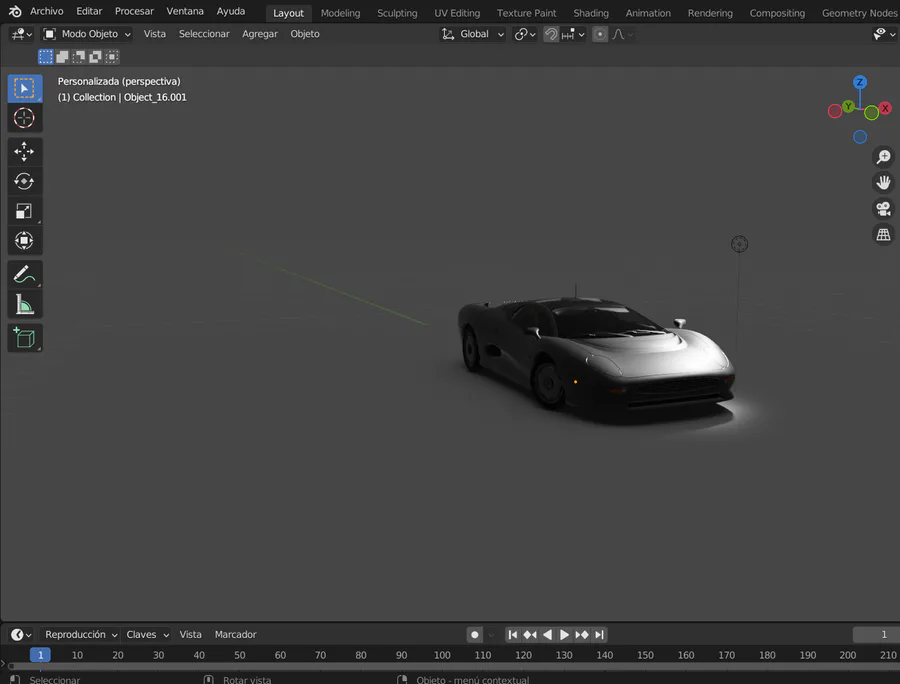Open the Archivo menu
Viewport: 900px width, 684px height.
pyautogui.click(x=46, y=11)
